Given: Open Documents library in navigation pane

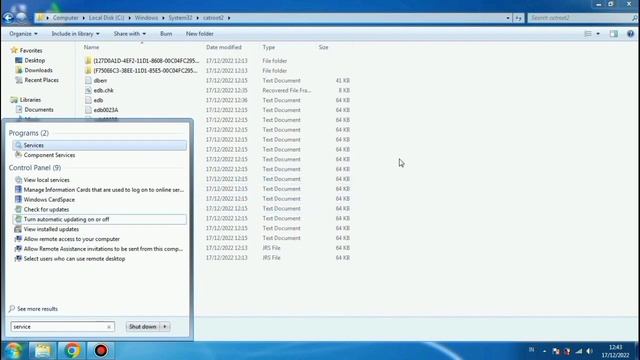Looking at the screenshot, I should (x=39, y=109).
